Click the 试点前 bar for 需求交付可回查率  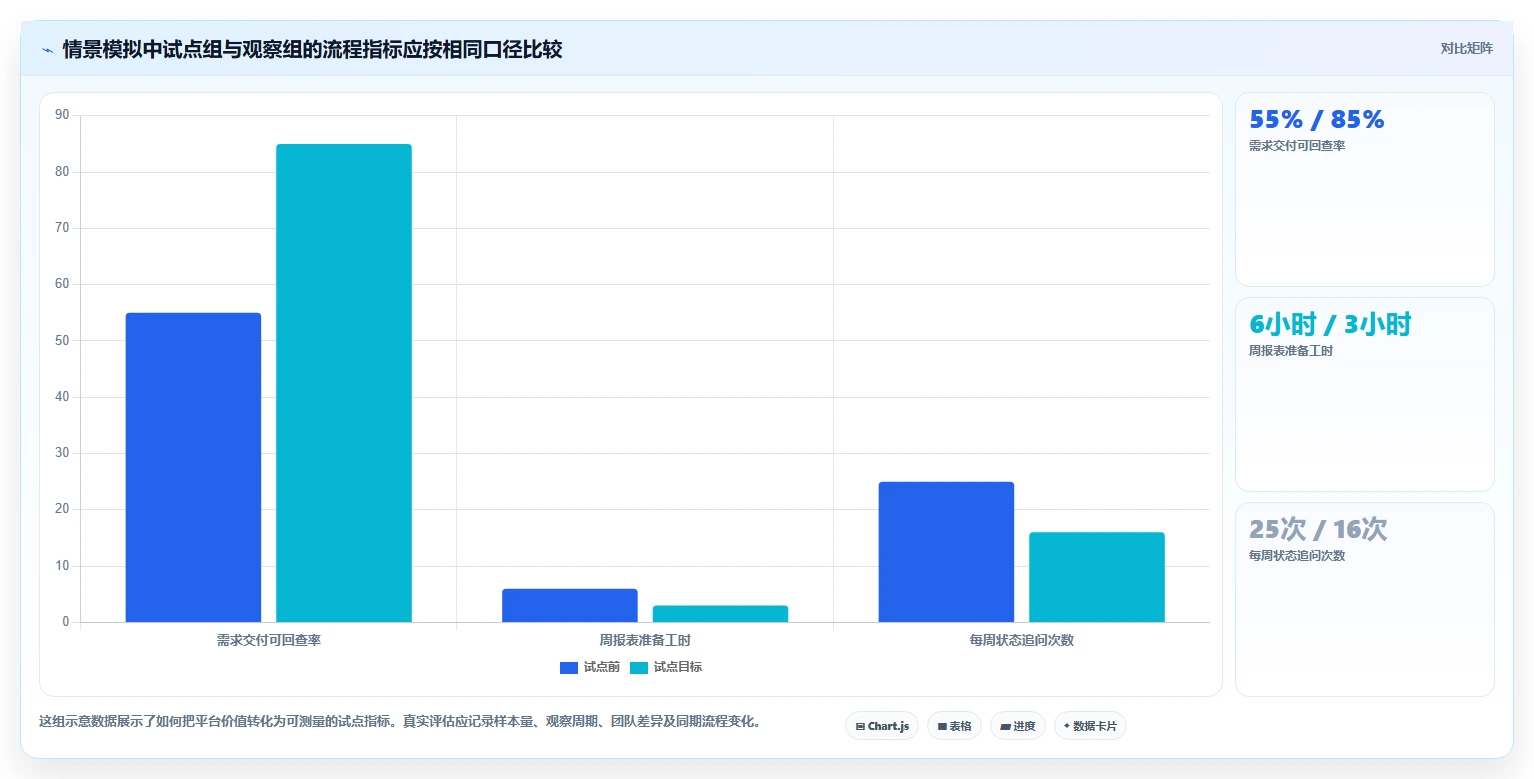coord(193,468)
